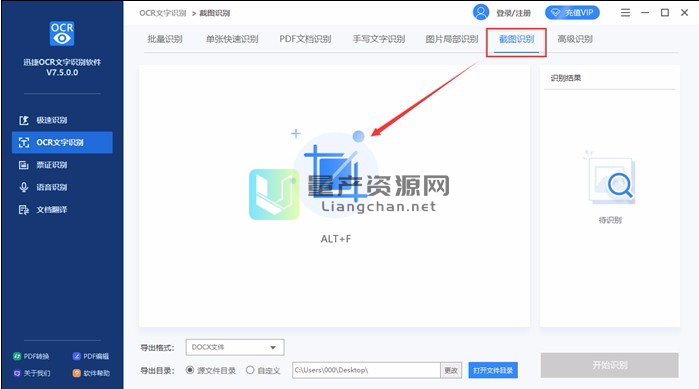Switch to 高级识别 tab

pos(575,39)
